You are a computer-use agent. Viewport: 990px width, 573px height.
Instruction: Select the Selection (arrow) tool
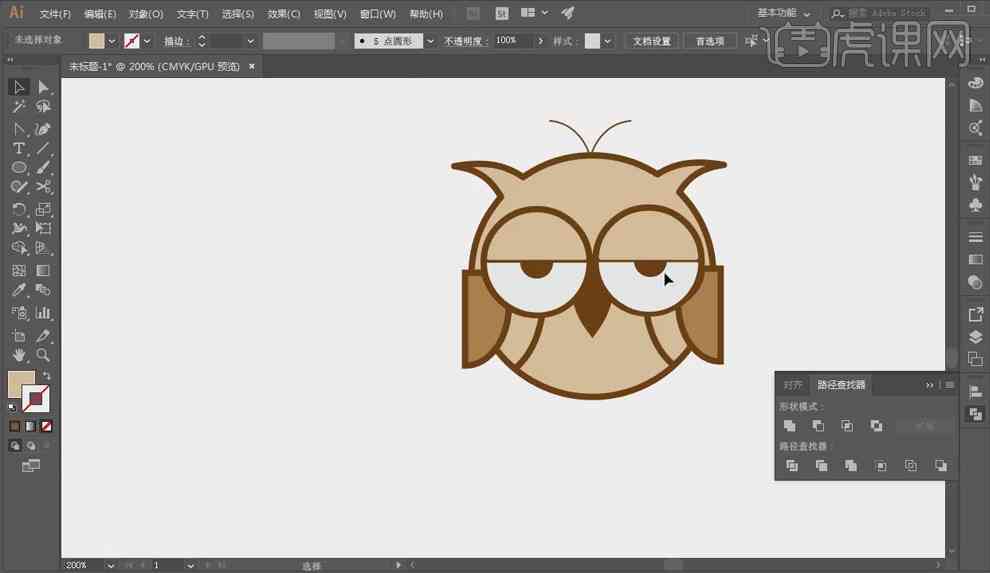(19, 87)
